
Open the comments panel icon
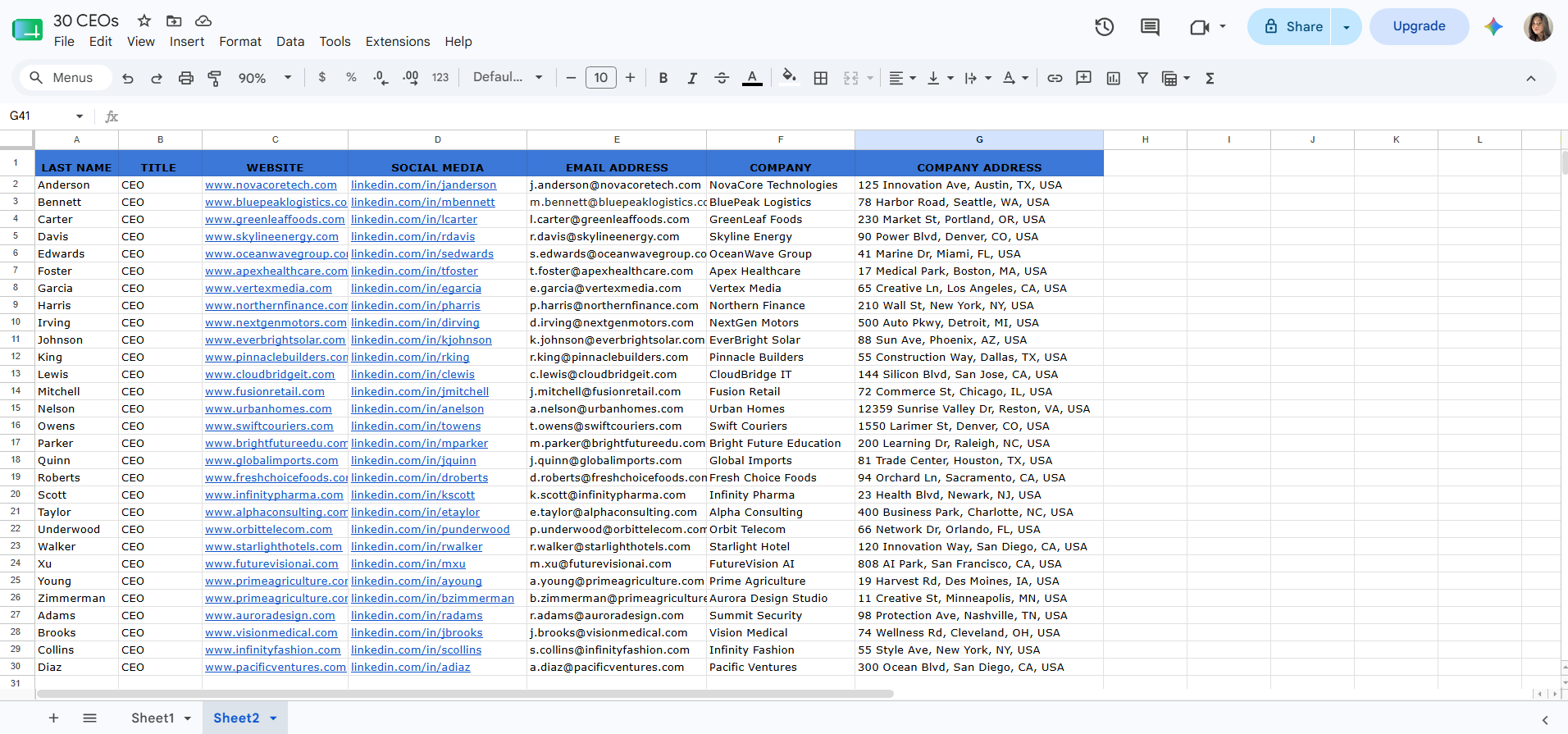tap(1150, 27)
